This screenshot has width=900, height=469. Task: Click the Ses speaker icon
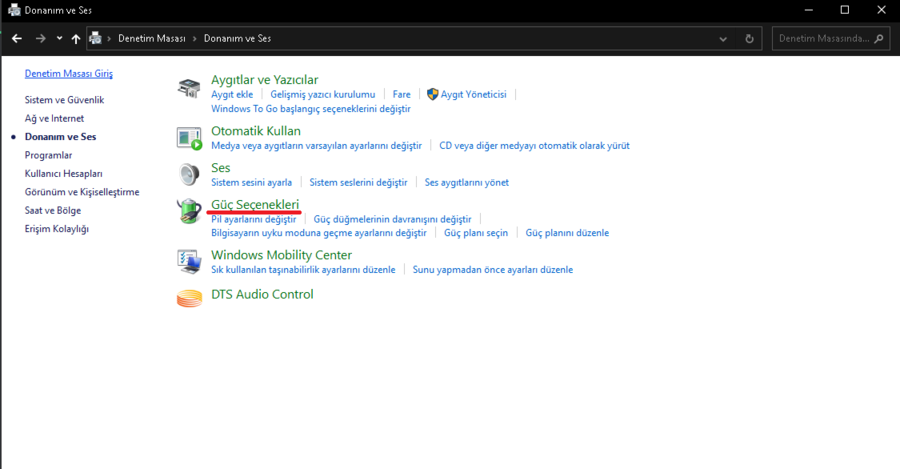click(x=189, y=175)
